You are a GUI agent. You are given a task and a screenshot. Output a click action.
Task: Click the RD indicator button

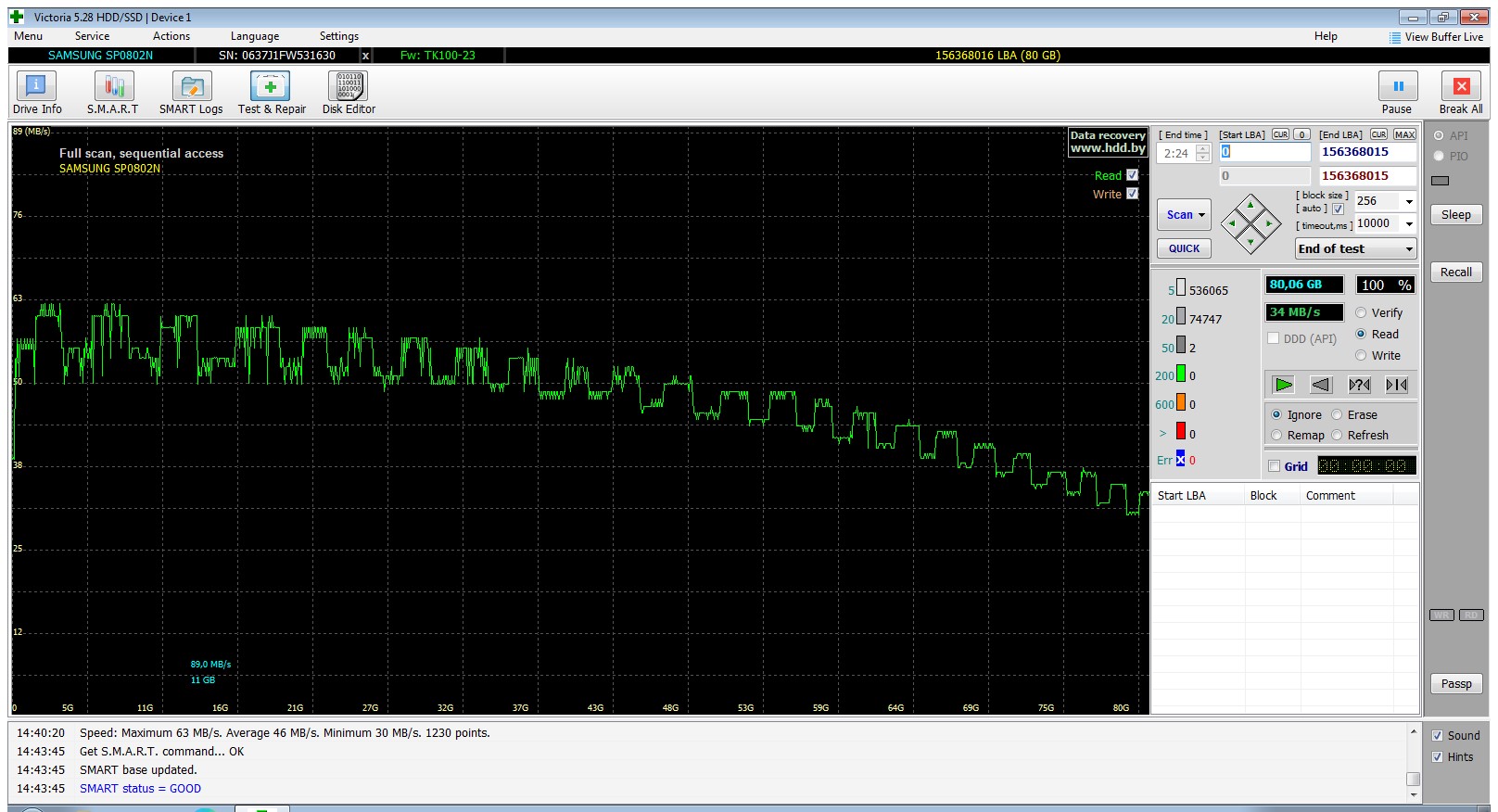1471,615
